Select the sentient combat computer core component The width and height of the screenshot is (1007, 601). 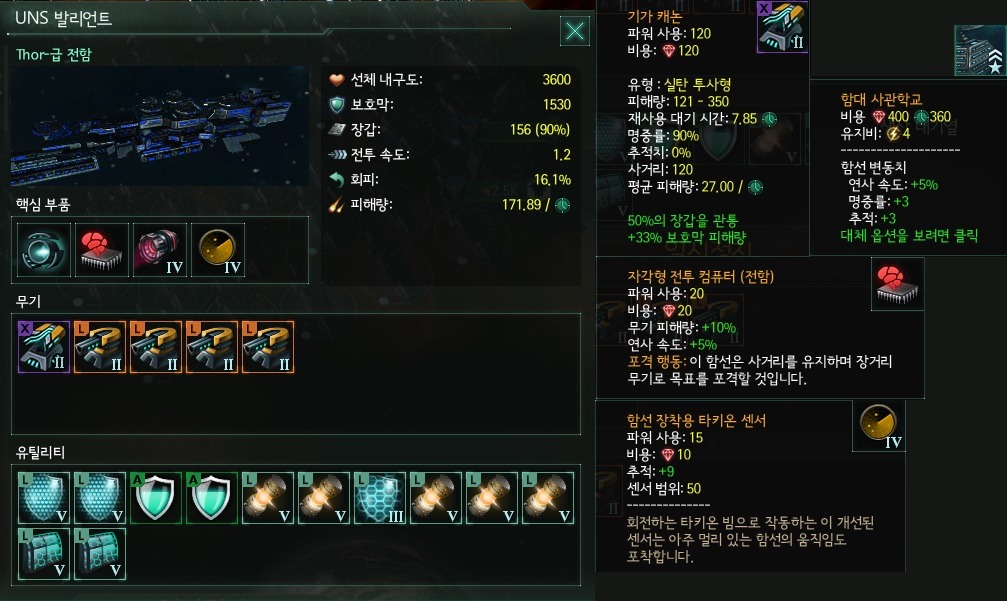101,250
